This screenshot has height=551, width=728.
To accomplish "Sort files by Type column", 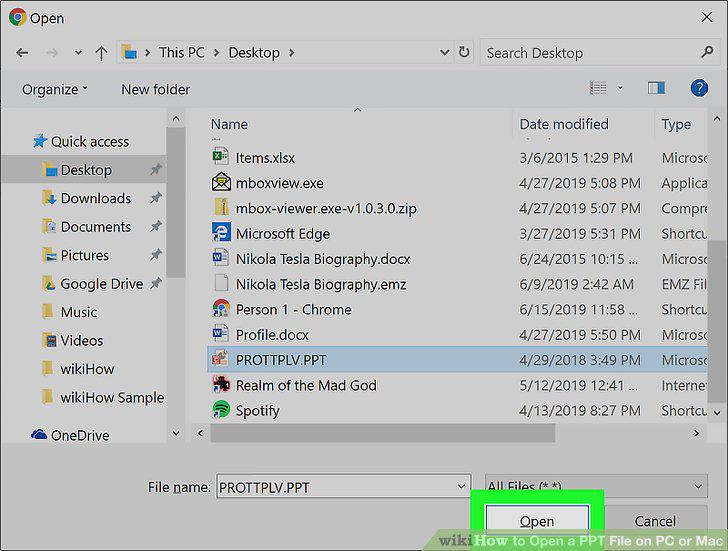I will coord(676,124).
